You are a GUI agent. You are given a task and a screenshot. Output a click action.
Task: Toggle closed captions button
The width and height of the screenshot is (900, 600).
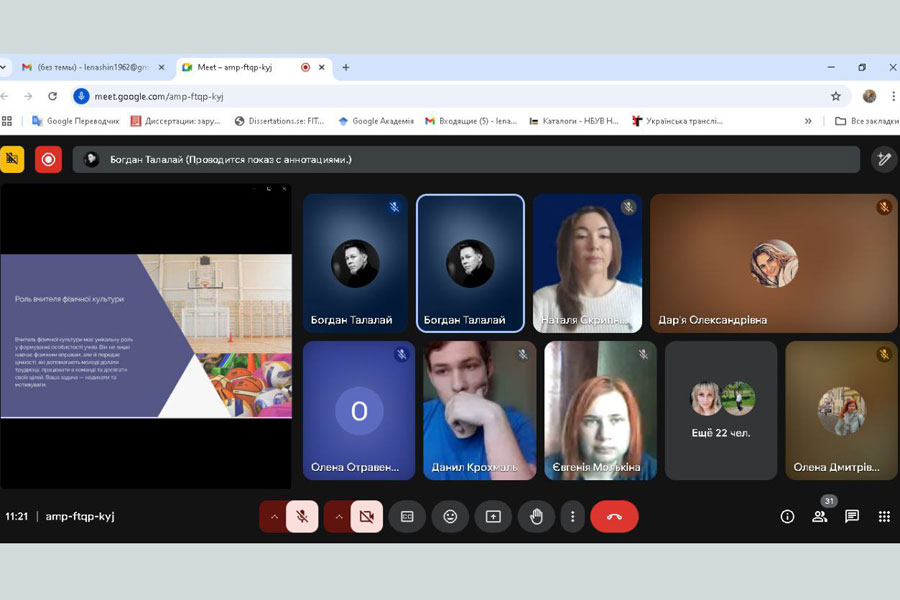[407, 516]
